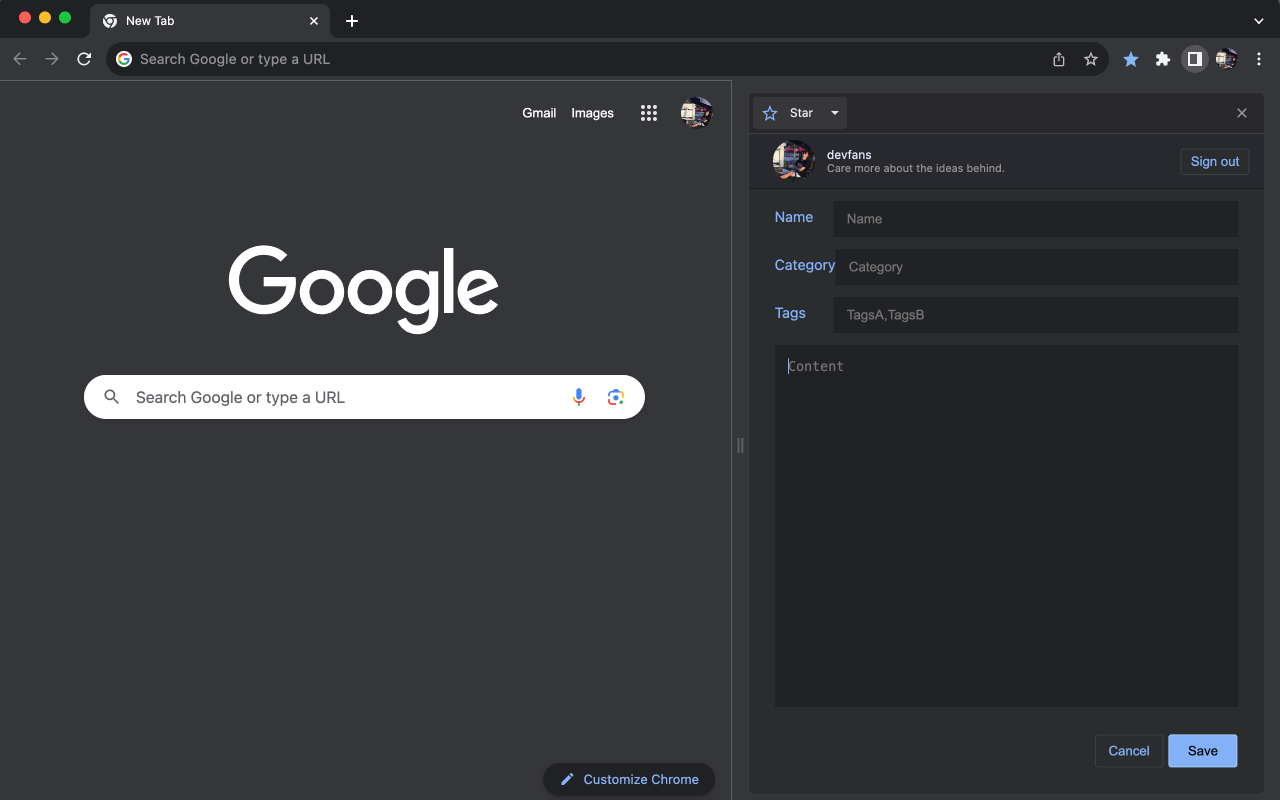The height and width of the screenshot is (800, 1280).
Task: Open Chrome's three-dot menu
Action: [x=1260, y=59]
